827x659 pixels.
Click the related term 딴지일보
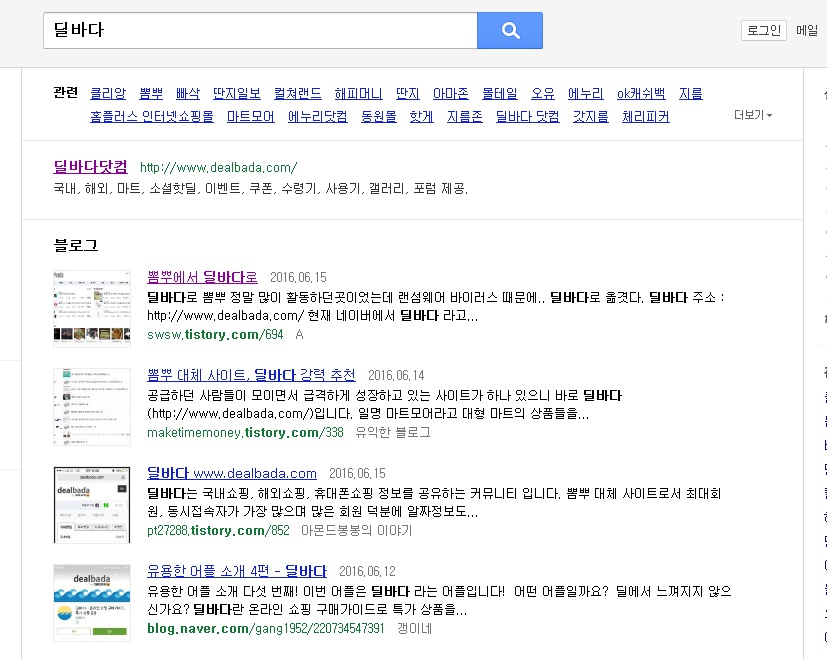(x=236, y=93)
